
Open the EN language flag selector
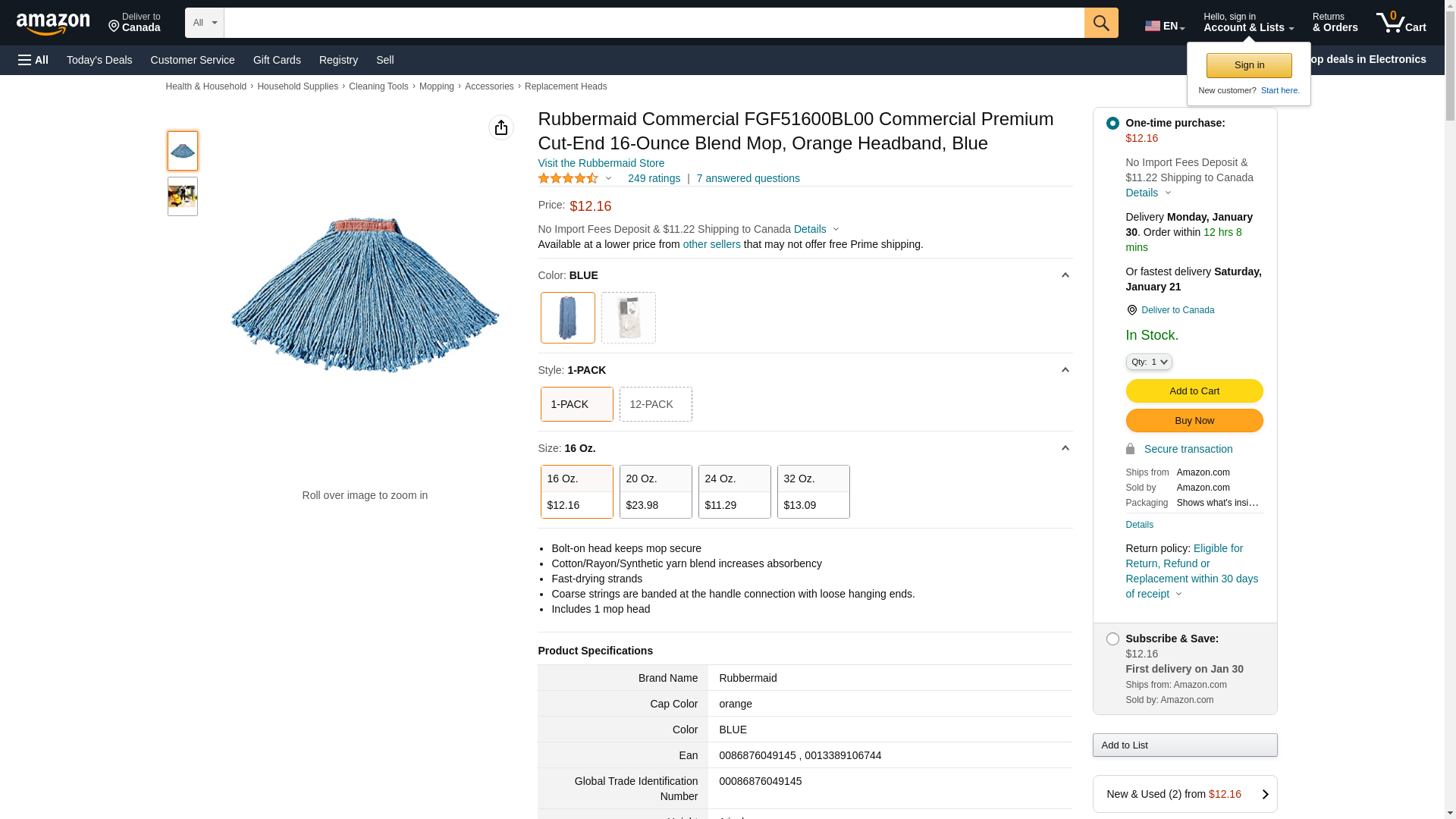tap(1163, 26)
